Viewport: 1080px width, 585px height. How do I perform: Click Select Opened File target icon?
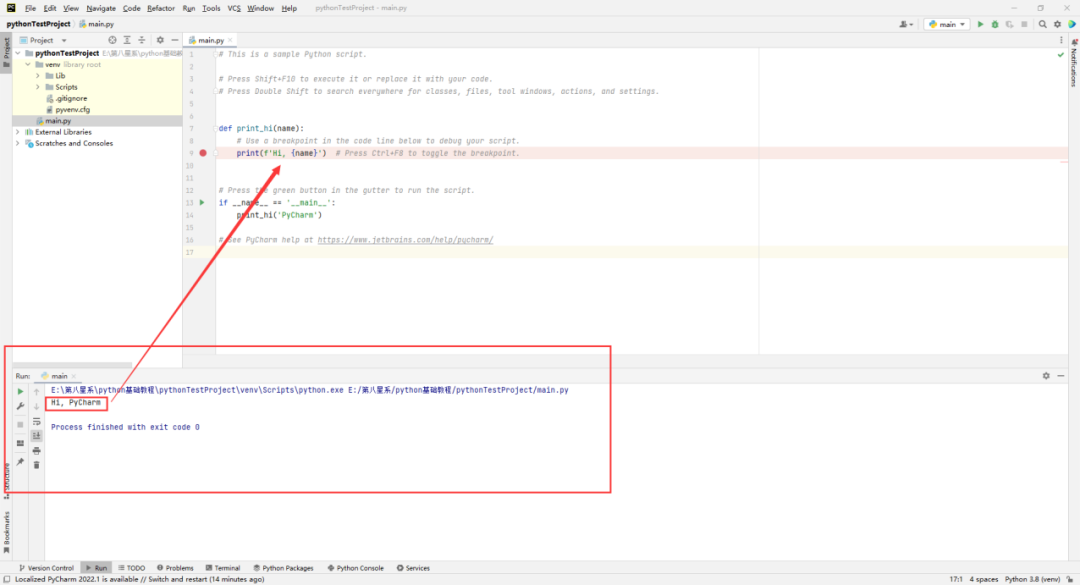(112, 40)
